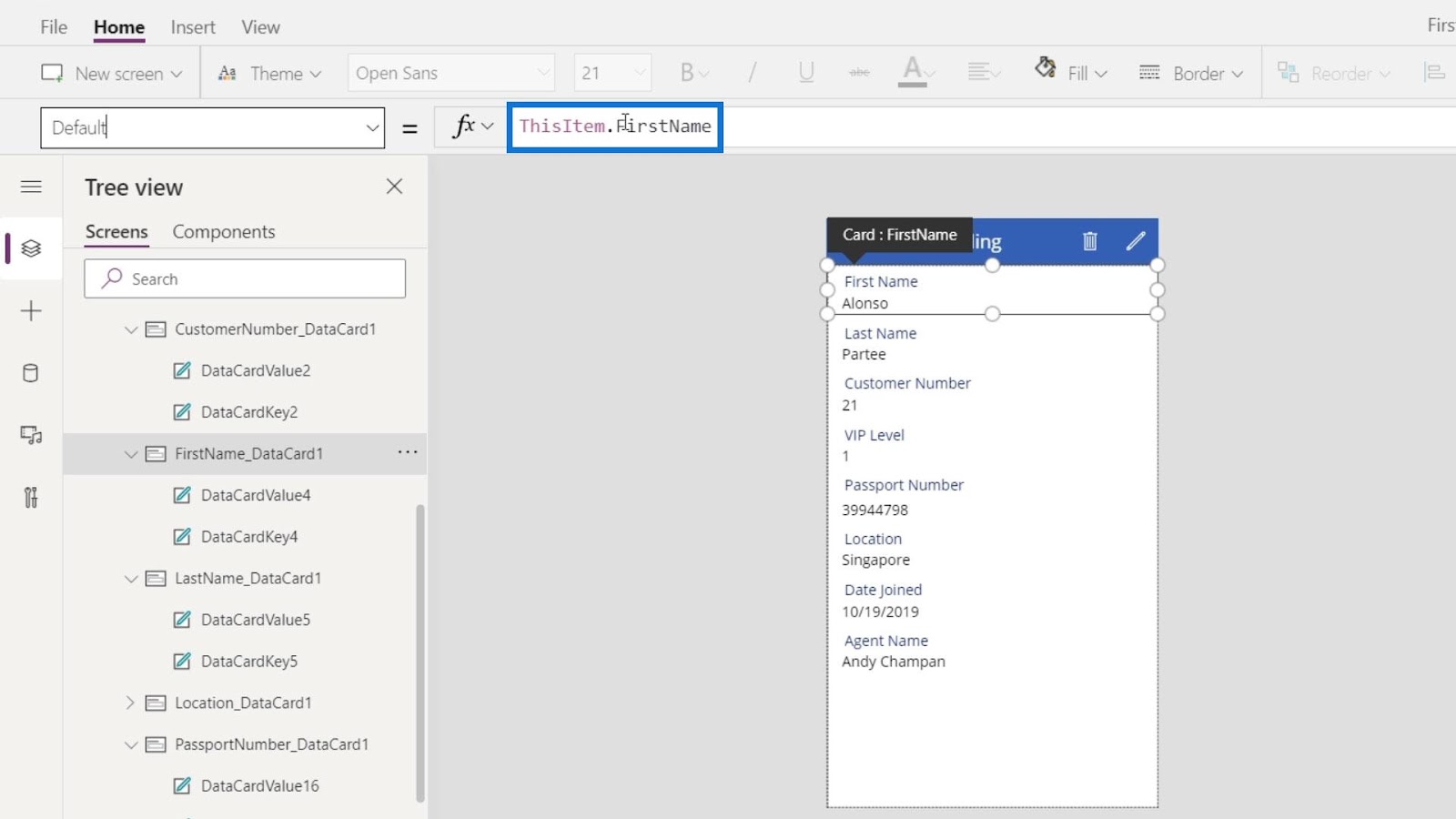Select DataCardValue5 in tree
The width and height of the screenshot is (1456, 819).
(256, 620)
